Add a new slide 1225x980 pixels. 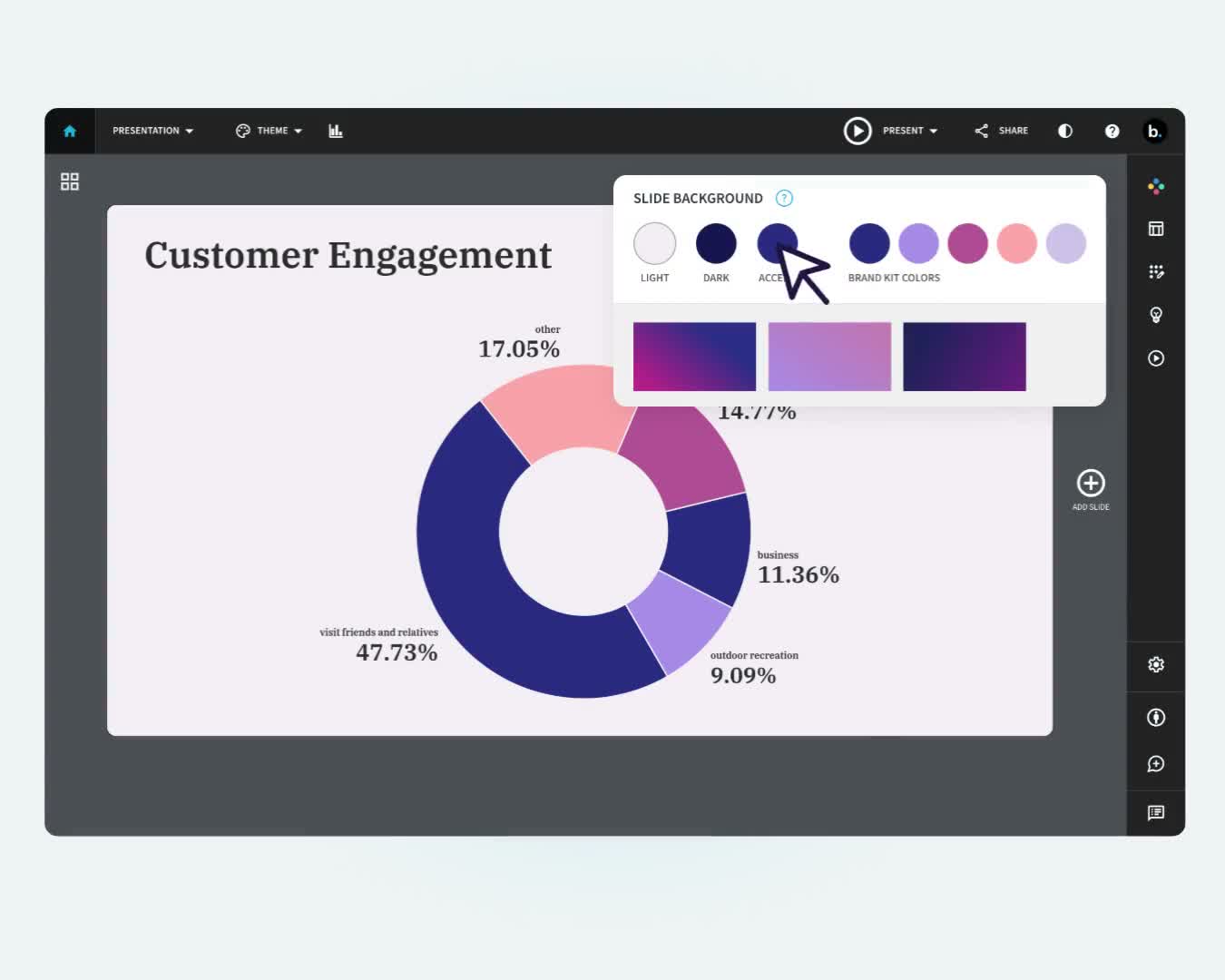(x=1091, y=490)
